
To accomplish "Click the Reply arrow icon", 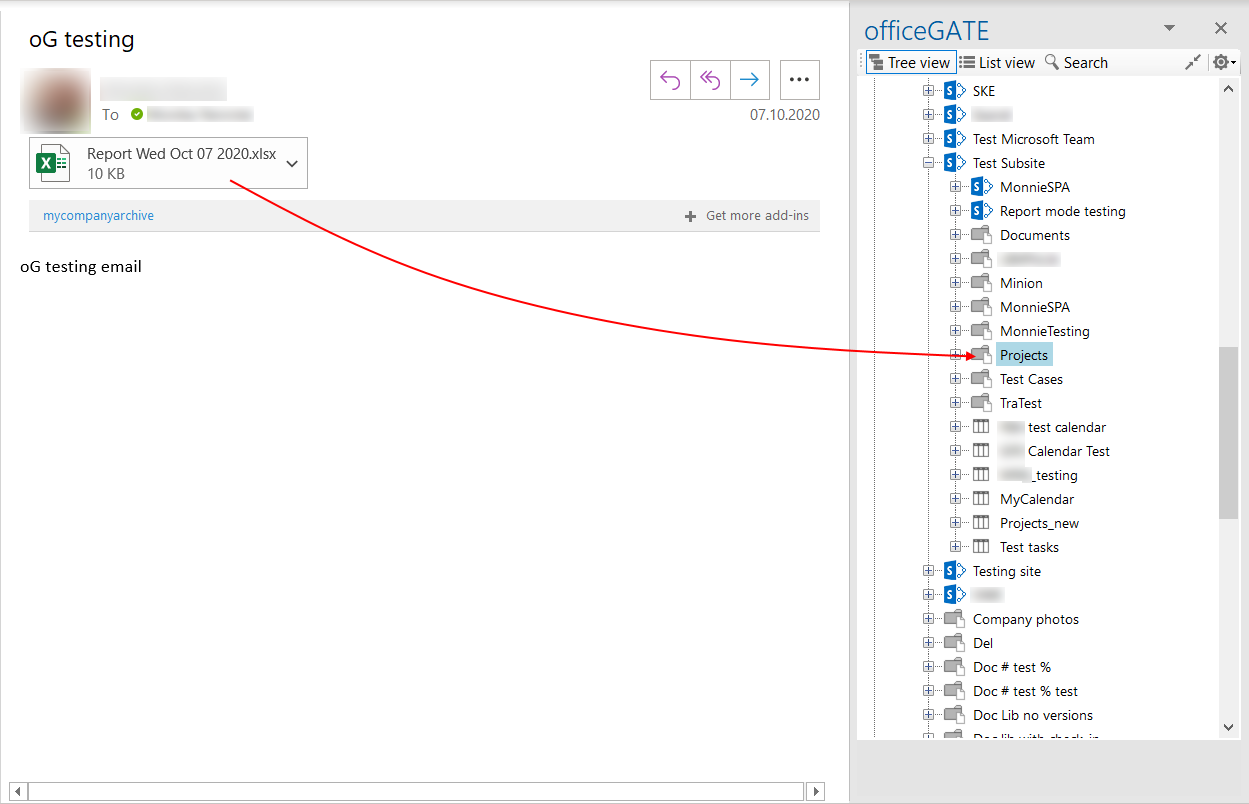I will (x=670, y=80).
